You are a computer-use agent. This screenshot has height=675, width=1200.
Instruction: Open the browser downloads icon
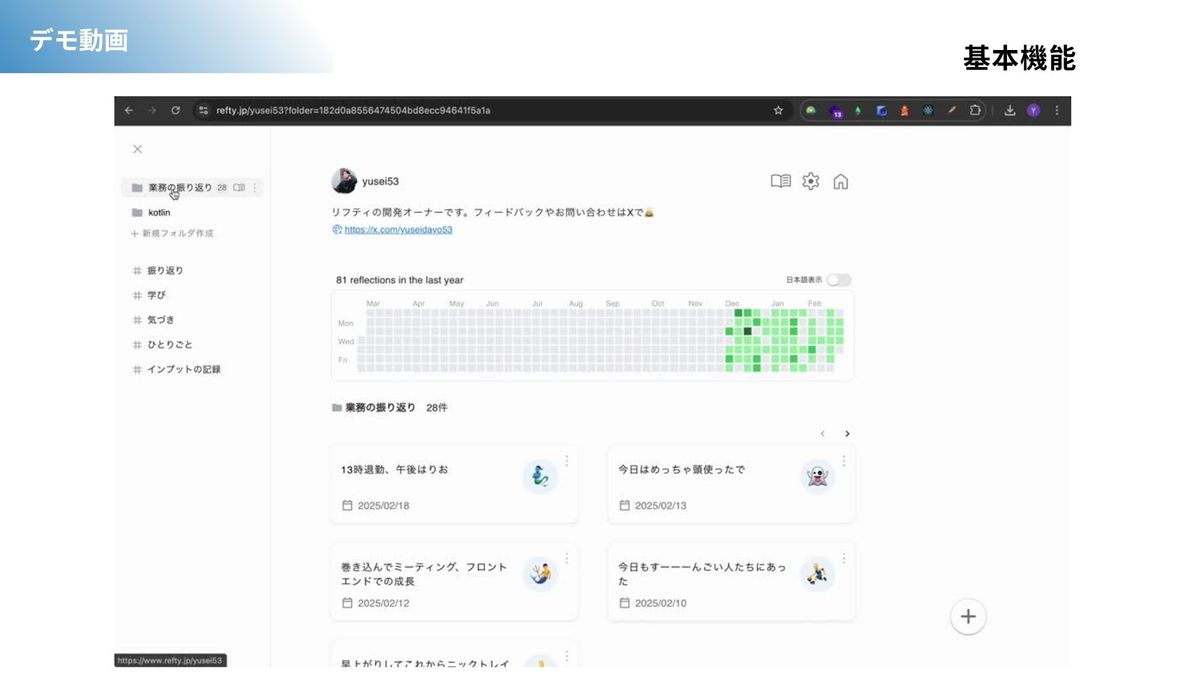tap(1010, 110)
